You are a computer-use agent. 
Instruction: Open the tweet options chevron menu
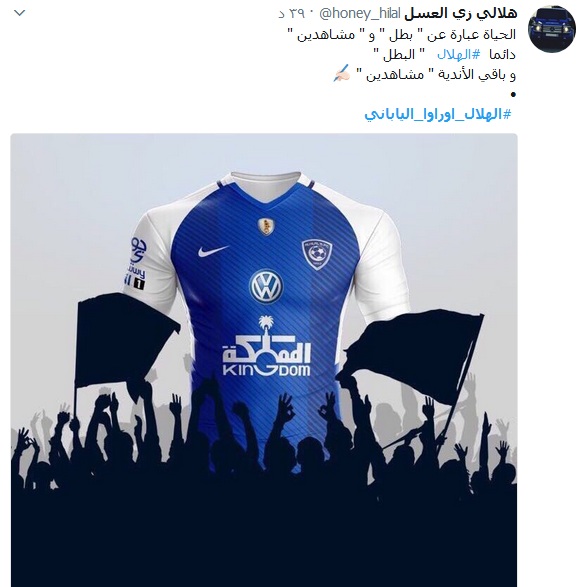19,13
